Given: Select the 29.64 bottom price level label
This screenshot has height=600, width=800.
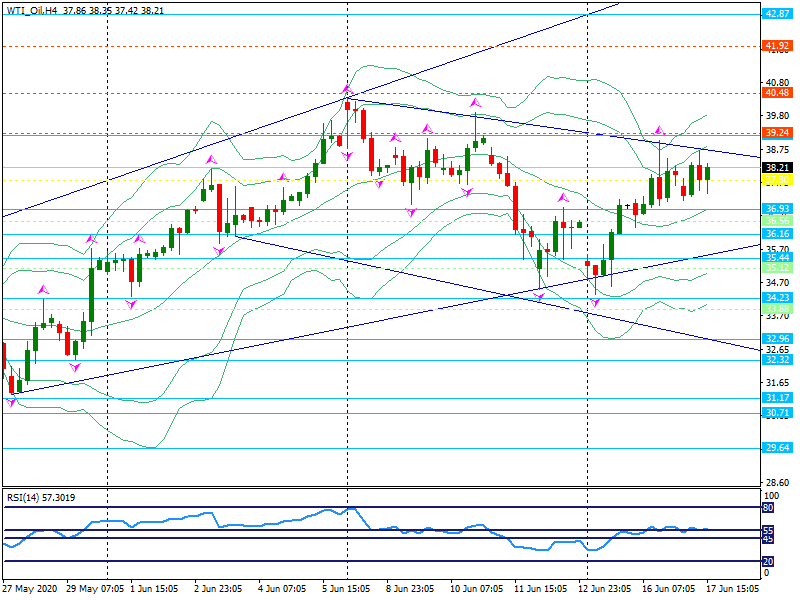Looking at the screenshot, I should 777,448.
